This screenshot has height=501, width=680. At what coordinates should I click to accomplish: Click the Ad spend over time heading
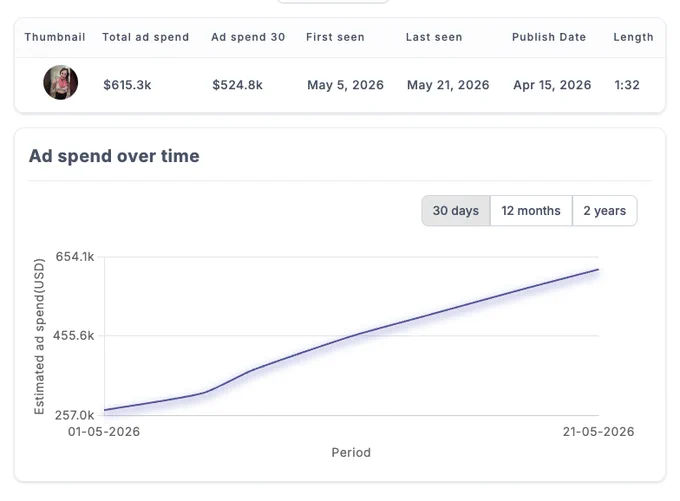(114, 156)
